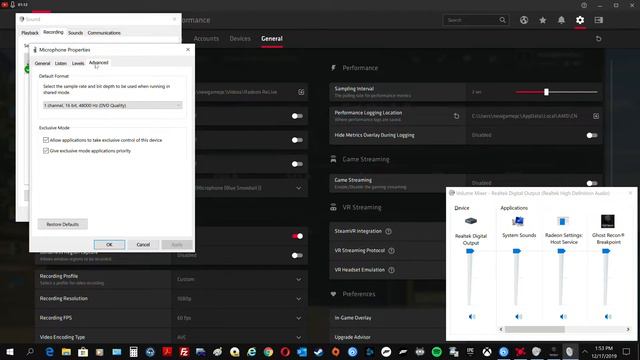Click Cancel in Microphone Properties

point(143,244)
